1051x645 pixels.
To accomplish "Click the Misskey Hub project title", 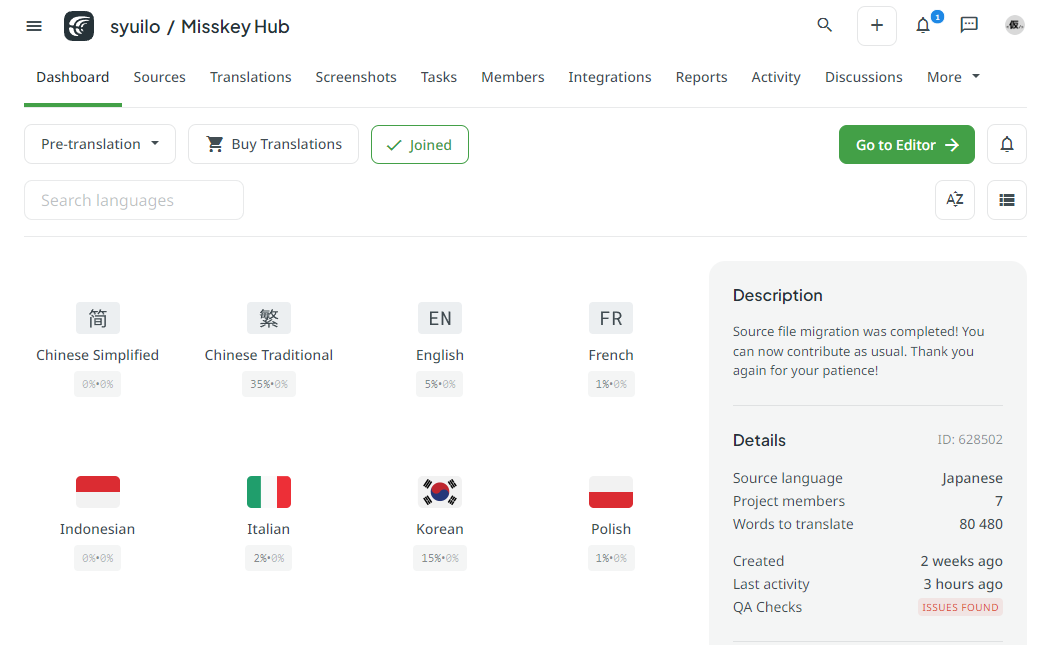I will (x=235, y=27).
